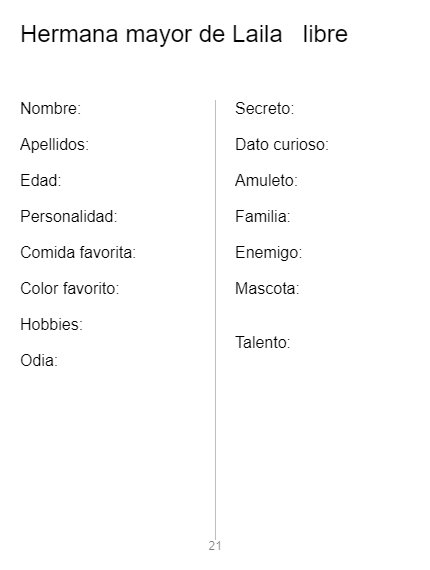Image resolution: width=430 pixels, height=570 pixels.
Task: Click the vertical column divider line
Action: (x=215, y=320)
